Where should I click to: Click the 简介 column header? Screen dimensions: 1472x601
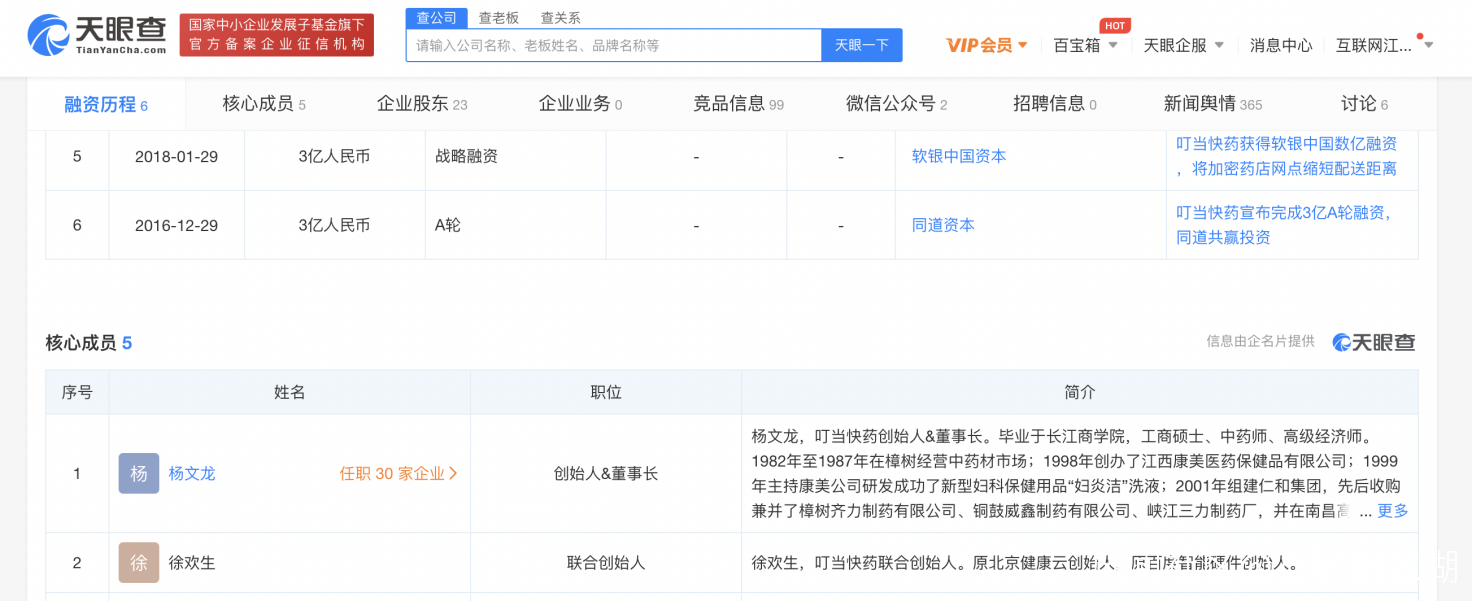tap(1080, 392)
